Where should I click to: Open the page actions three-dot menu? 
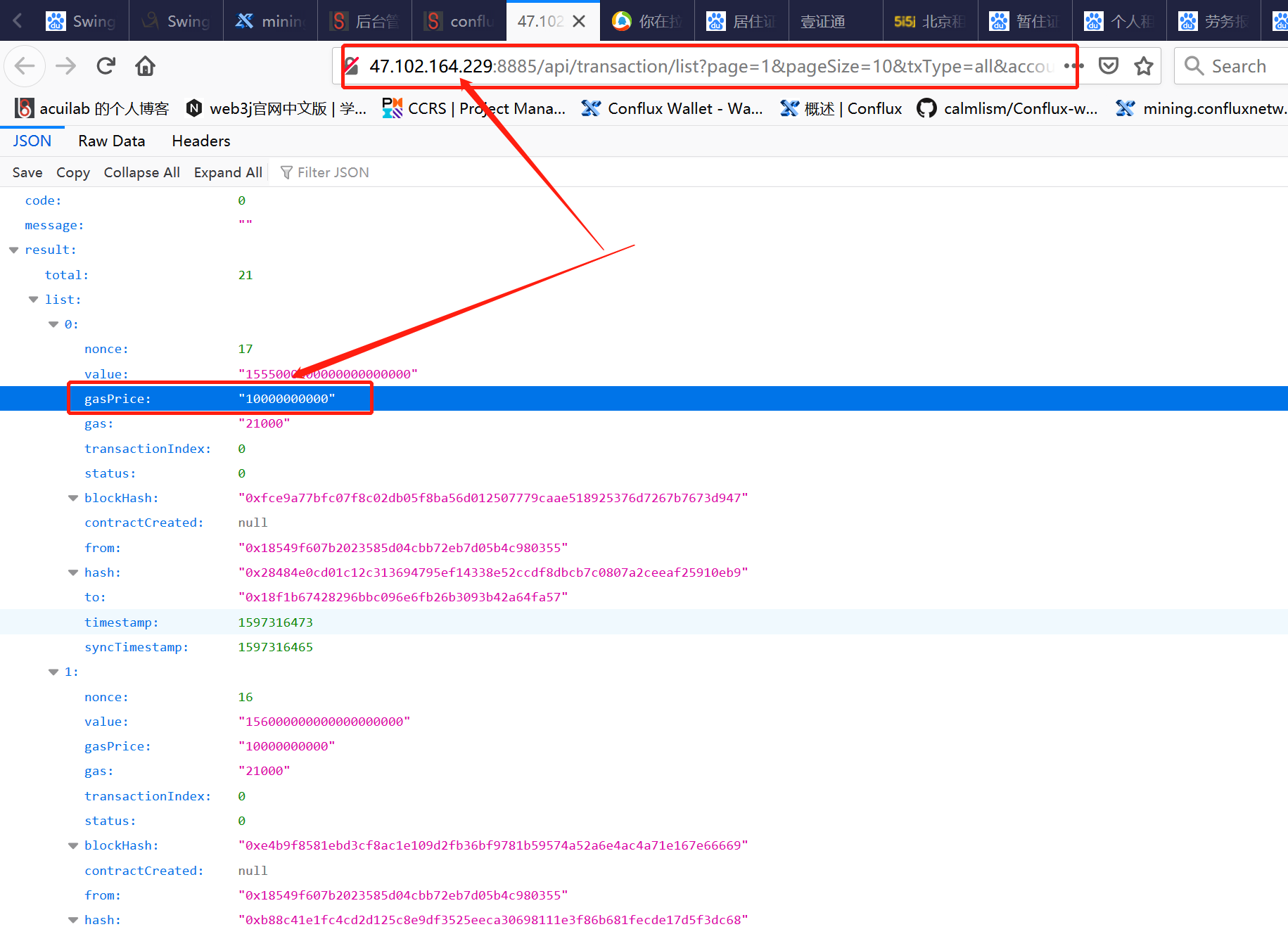click(x=1073, y=66)
